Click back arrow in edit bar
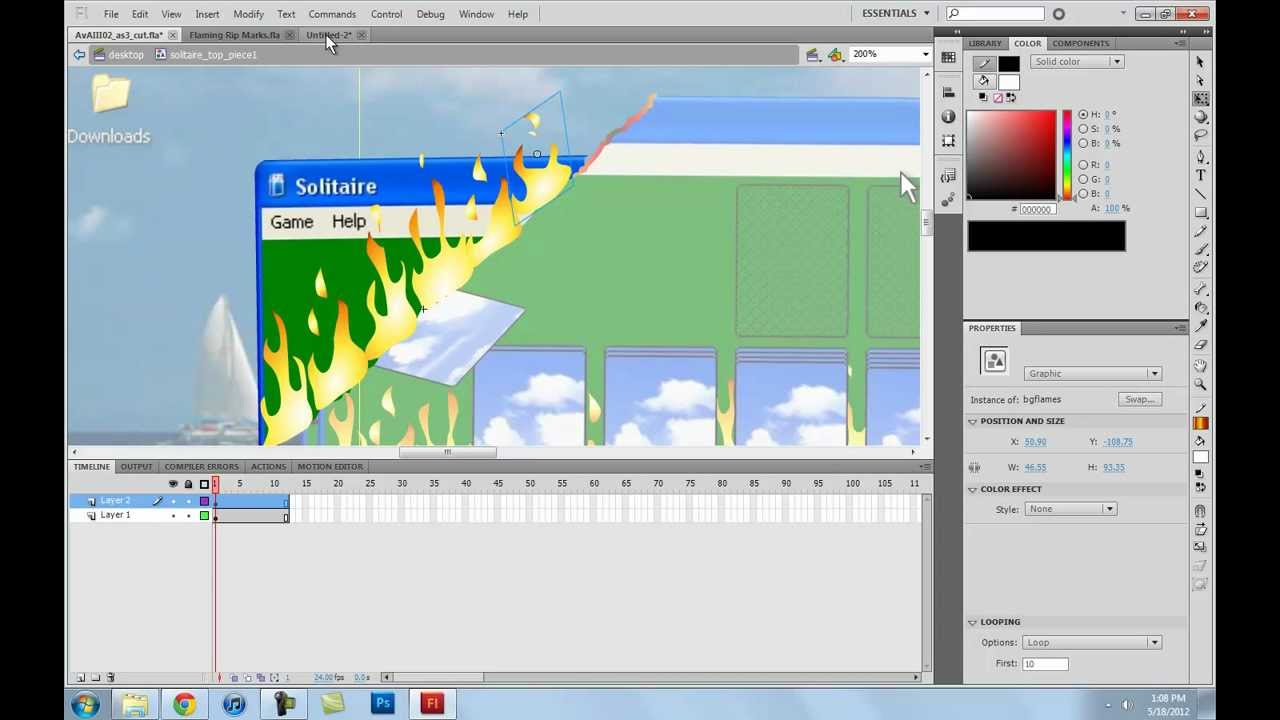The image size is (1280, 720). pos(79,55)
